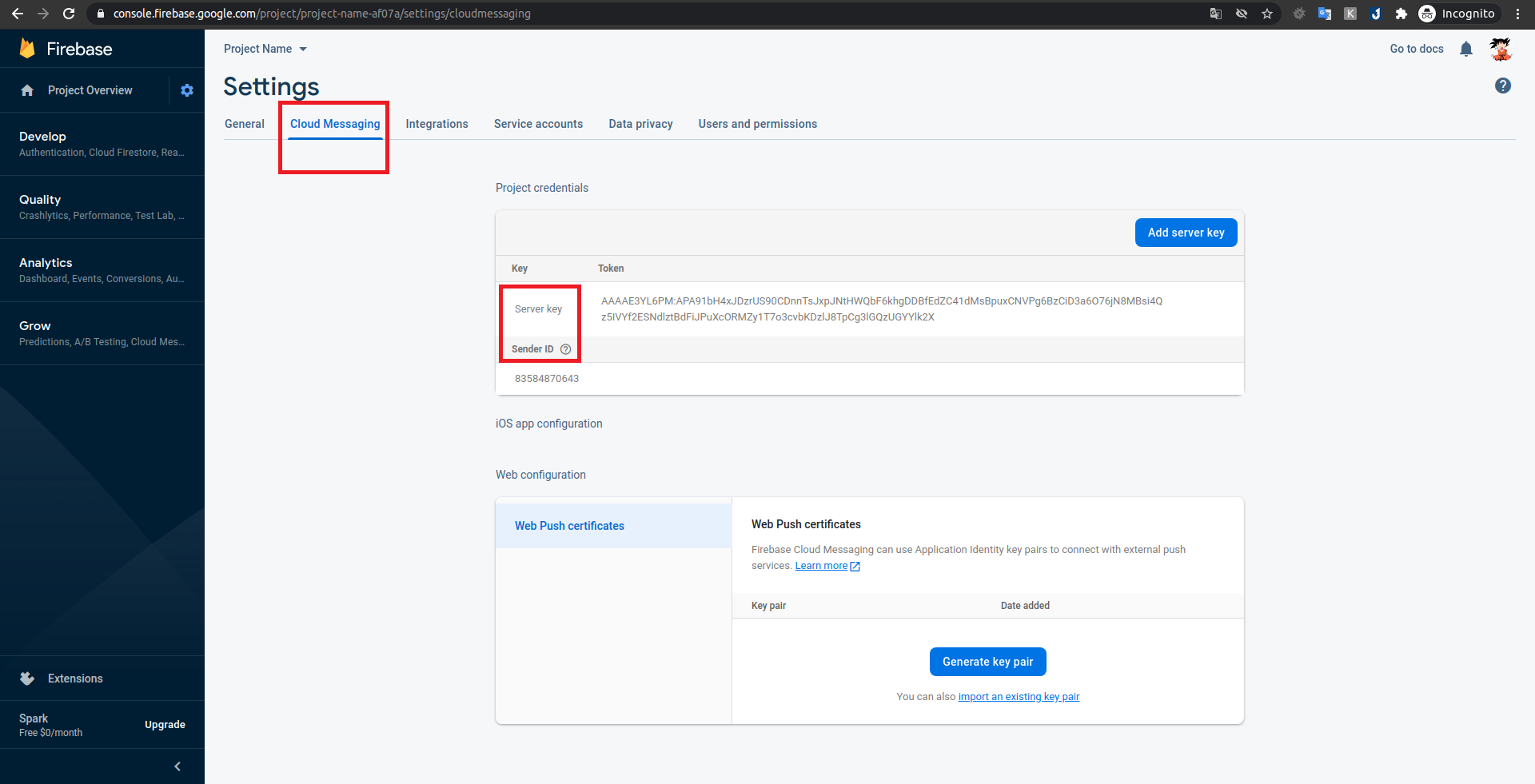This screenshot has width=1535, height=784.
Task: Expand the Develop section
Action: click(x=102, y=144)
